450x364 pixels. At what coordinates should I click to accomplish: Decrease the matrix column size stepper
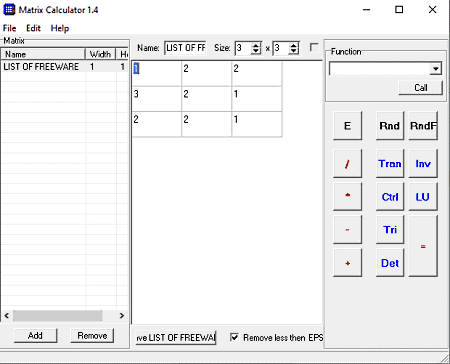click(x=293, y=51)
